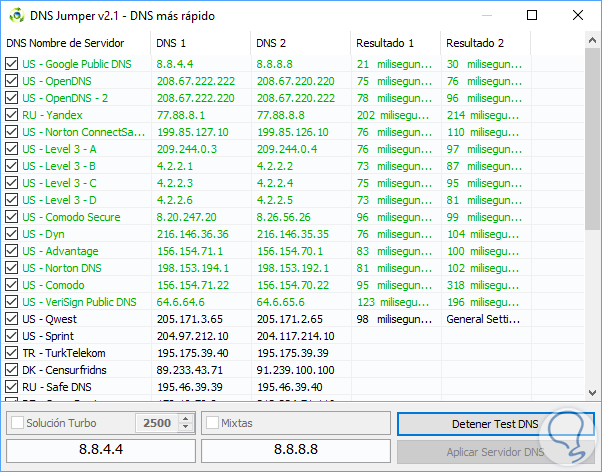
Task: Click the 21 milisegundos result for Google
Action: click(394, 64)
